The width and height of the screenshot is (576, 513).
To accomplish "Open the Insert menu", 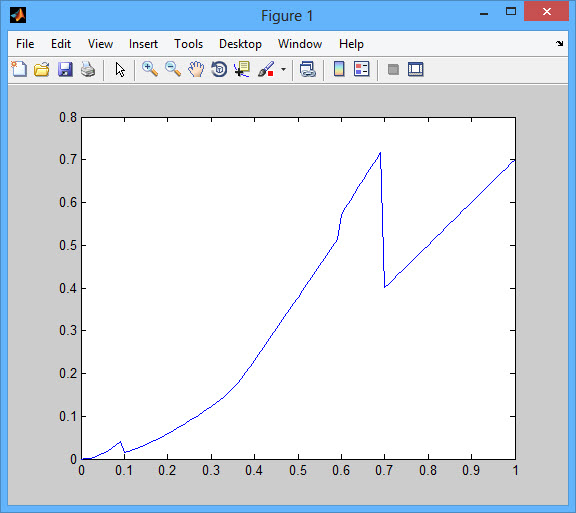I will [143, 44].
